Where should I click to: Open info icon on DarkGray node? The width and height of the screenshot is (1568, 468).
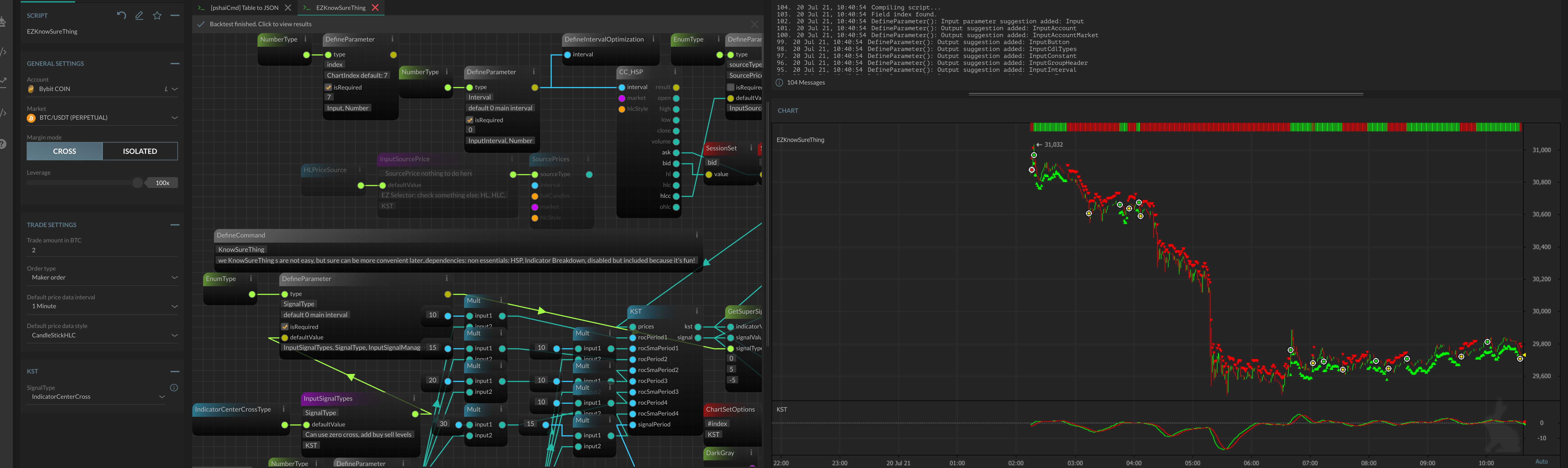(751, 453)
